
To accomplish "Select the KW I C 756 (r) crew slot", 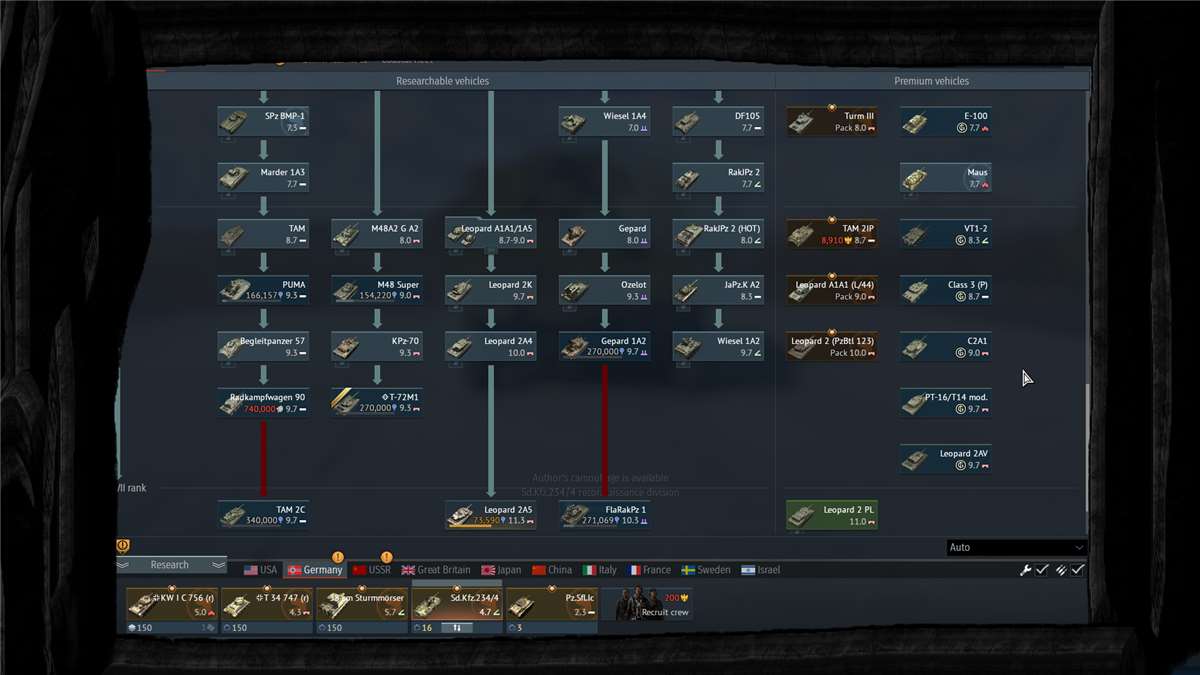I will 172,611.
